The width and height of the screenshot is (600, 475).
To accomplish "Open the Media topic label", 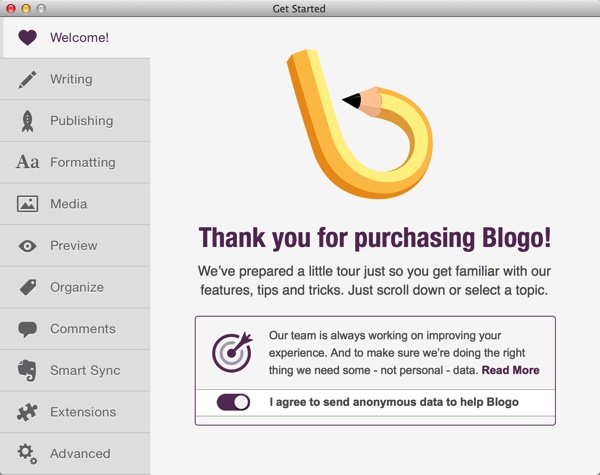I will point(69,204).
